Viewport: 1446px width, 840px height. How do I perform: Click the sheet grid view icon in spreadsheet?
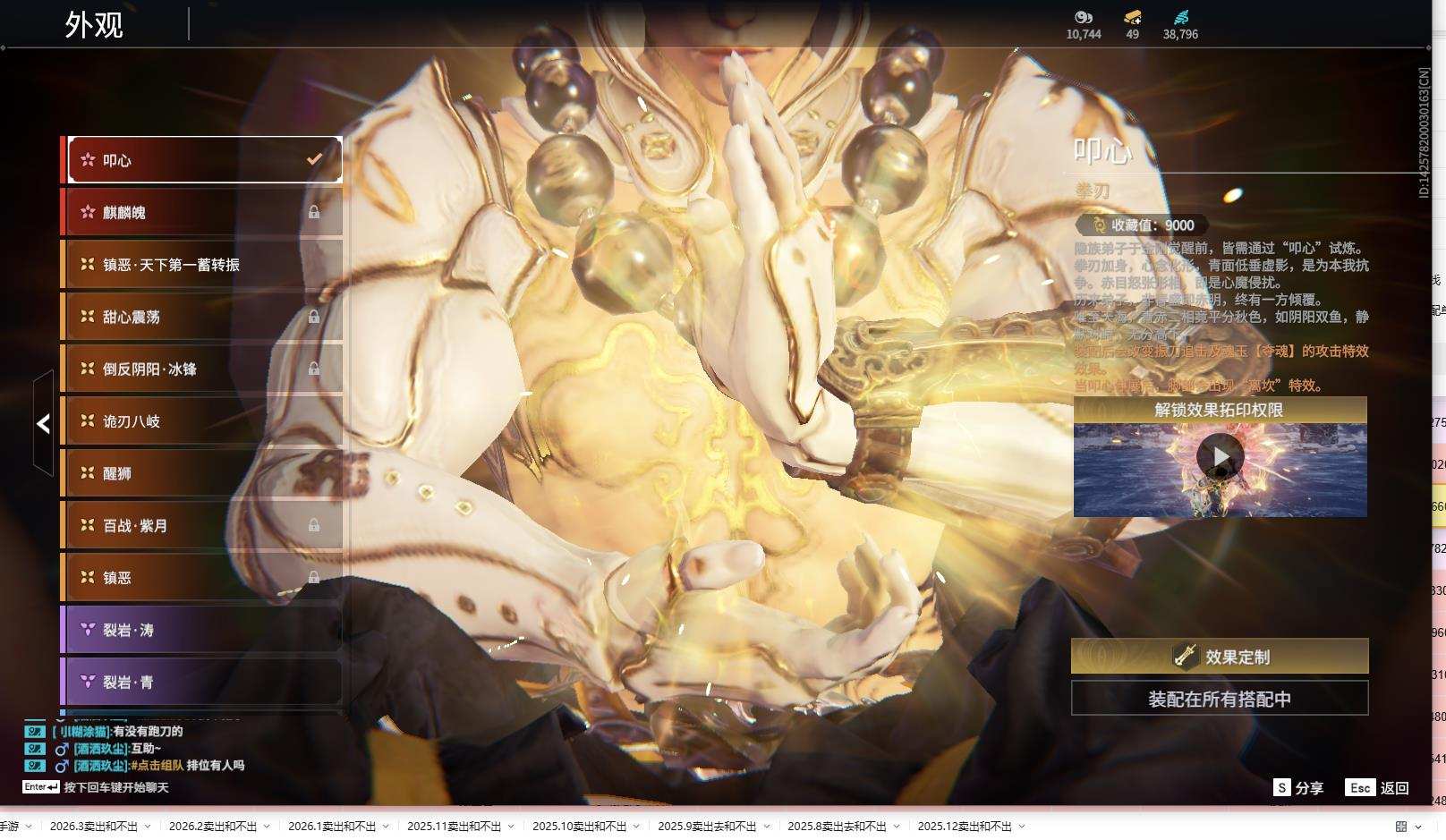coord(1401,827)
